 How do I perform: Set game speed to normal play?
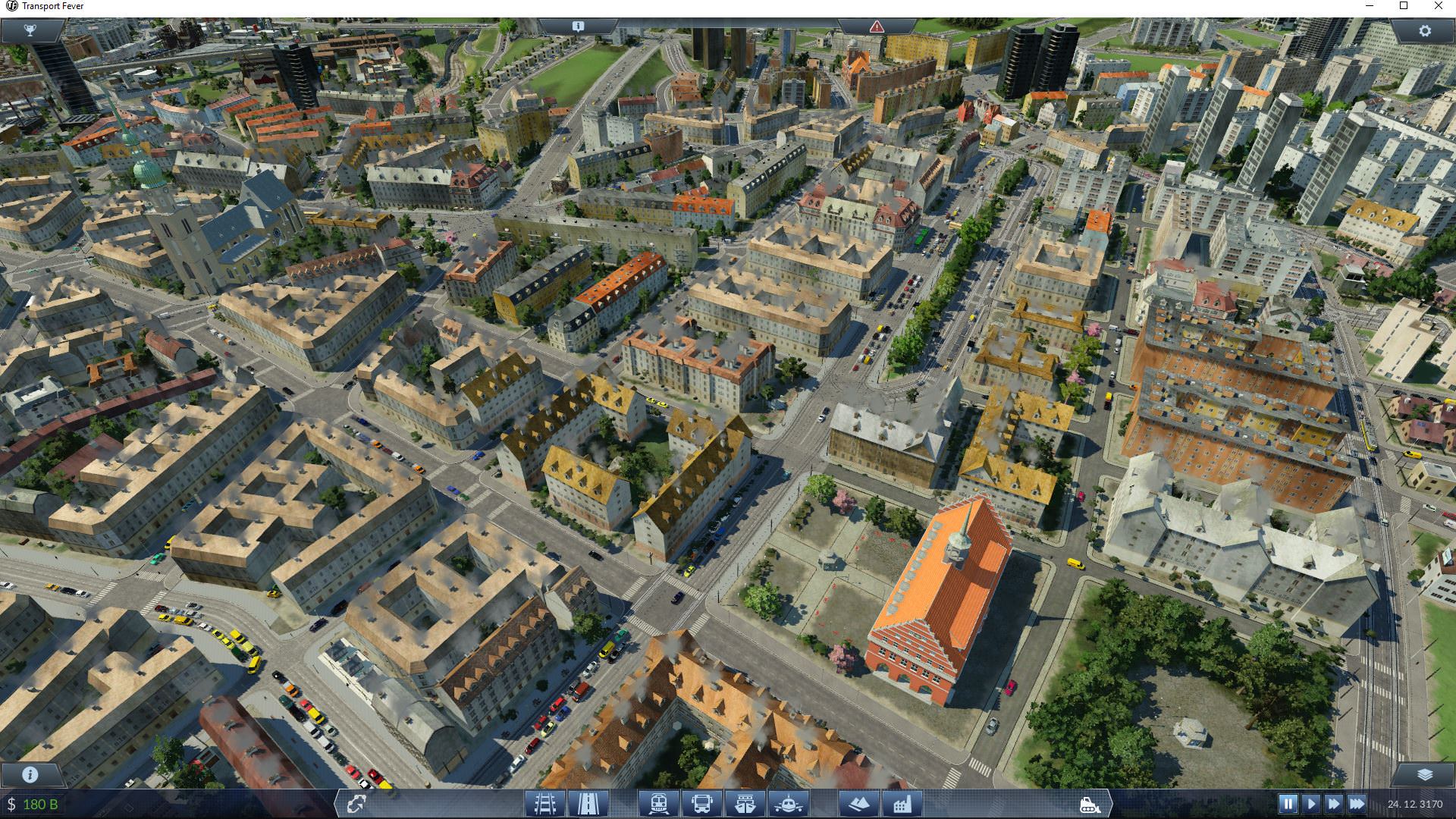[1311, 803]
